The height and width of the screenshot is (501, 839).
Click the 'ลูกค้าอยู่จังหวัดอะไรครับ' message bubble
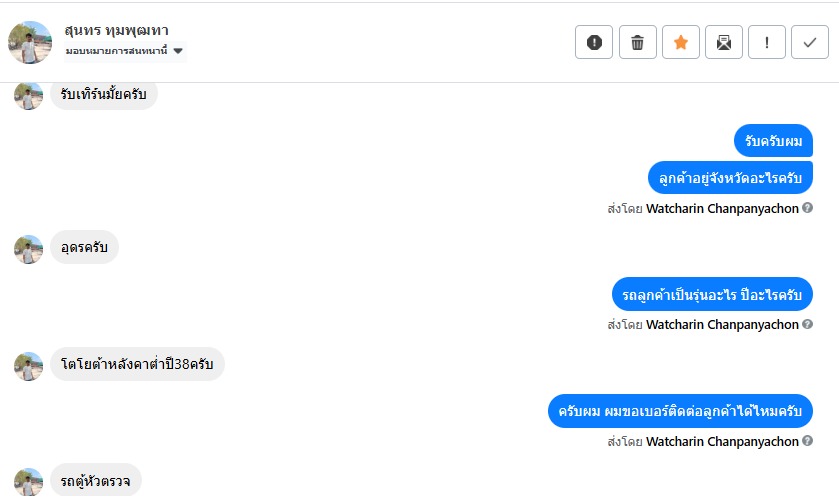[x=730, y=177]
